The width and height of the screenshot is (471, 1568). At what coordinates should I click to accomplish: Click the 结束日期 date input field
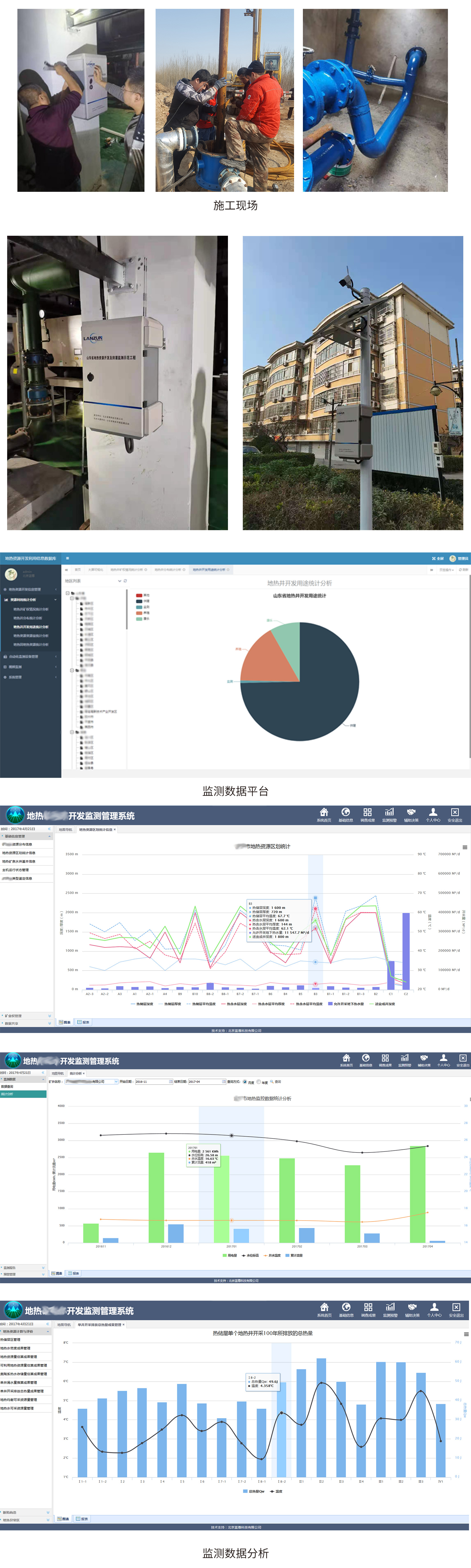click(x=206, y=1082)
